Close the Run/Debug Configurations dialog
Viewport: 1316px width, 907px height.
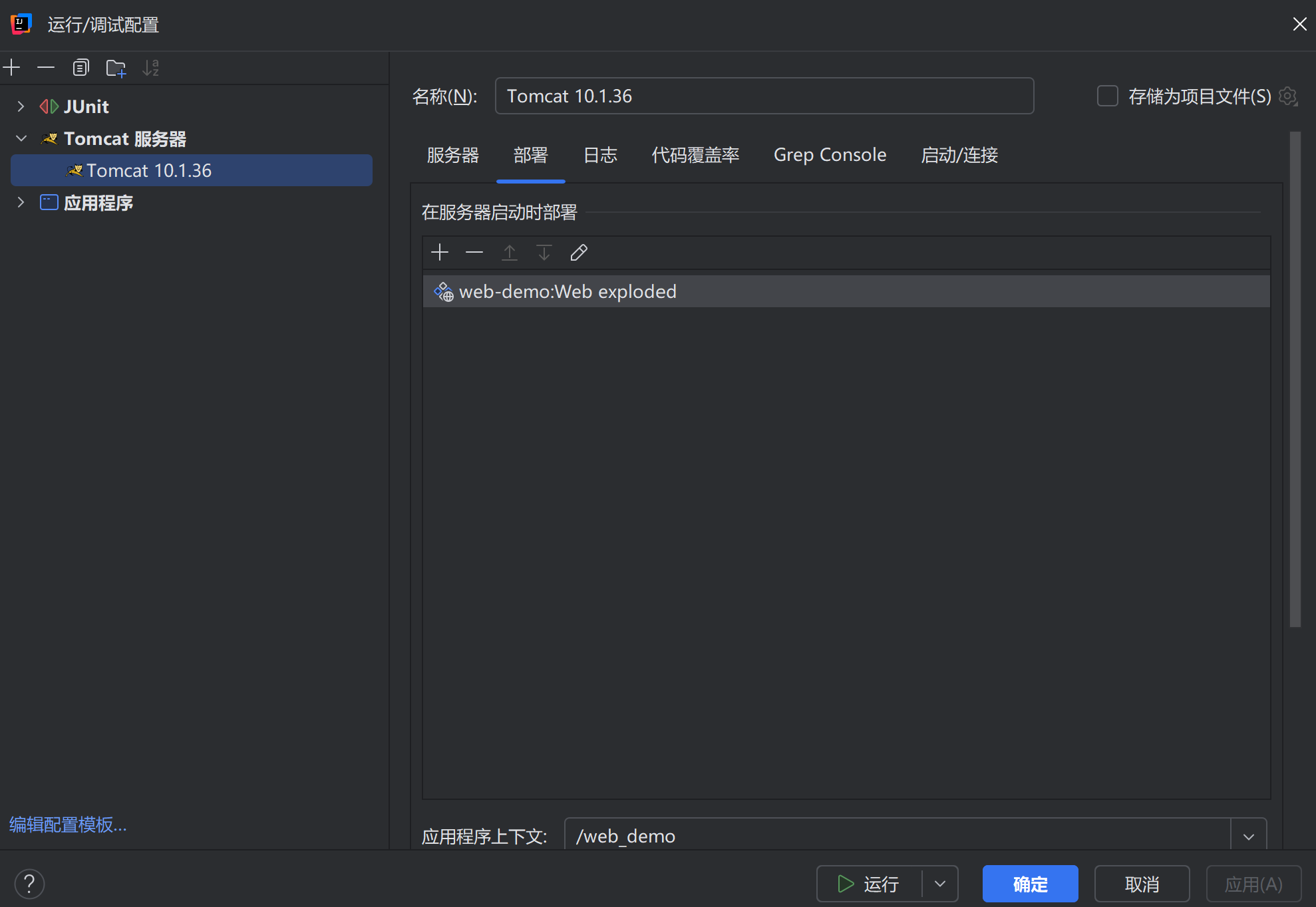1299,24
